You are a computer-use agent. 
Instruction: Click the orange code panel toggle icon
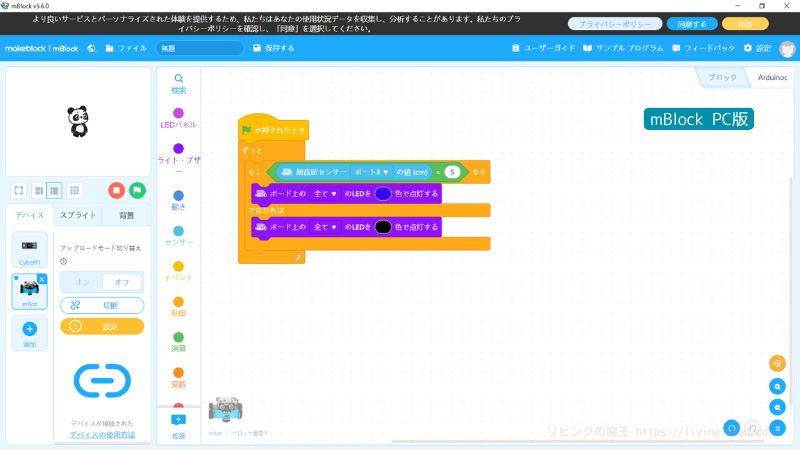coord(777,363)
